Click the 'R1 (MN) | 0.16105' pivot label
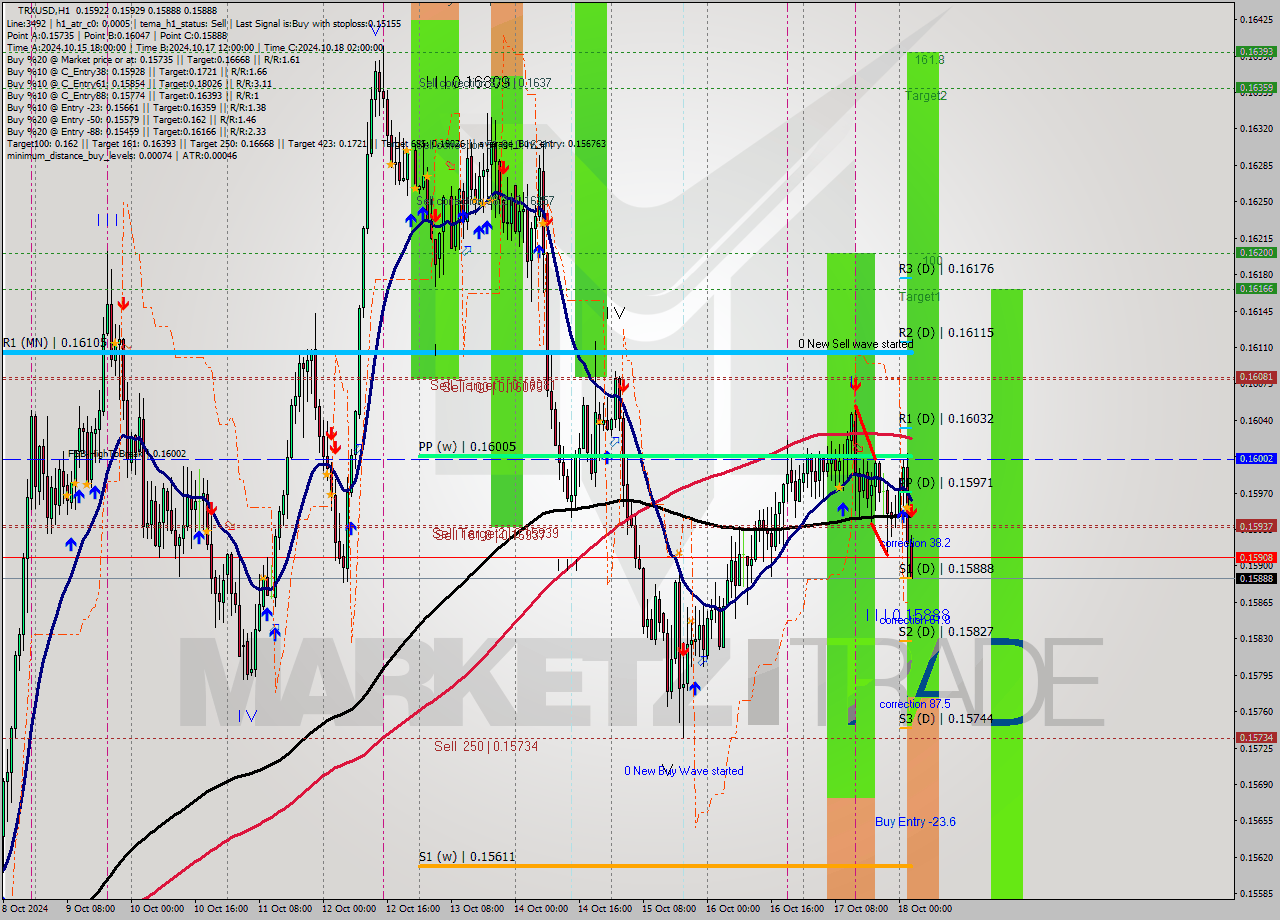The image size is (1280, 920). [x=54, y=342]
